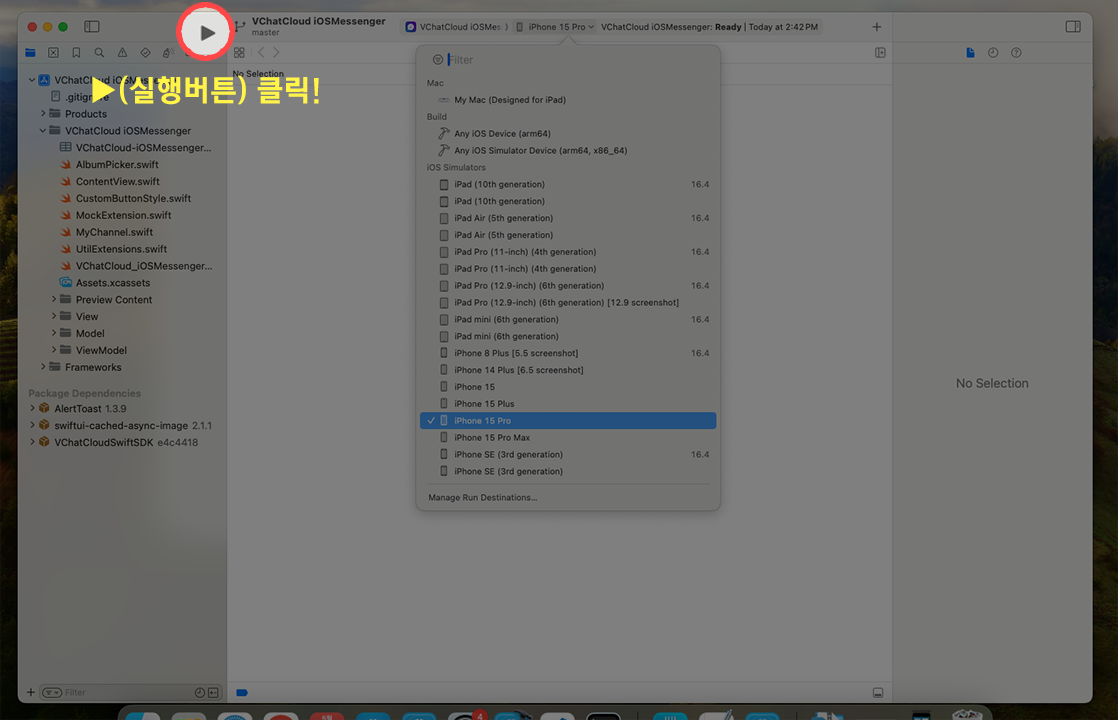Viewport: 1118px width, 720px height.
Task: Expand the Products folder
Action: tap(43, 114)
